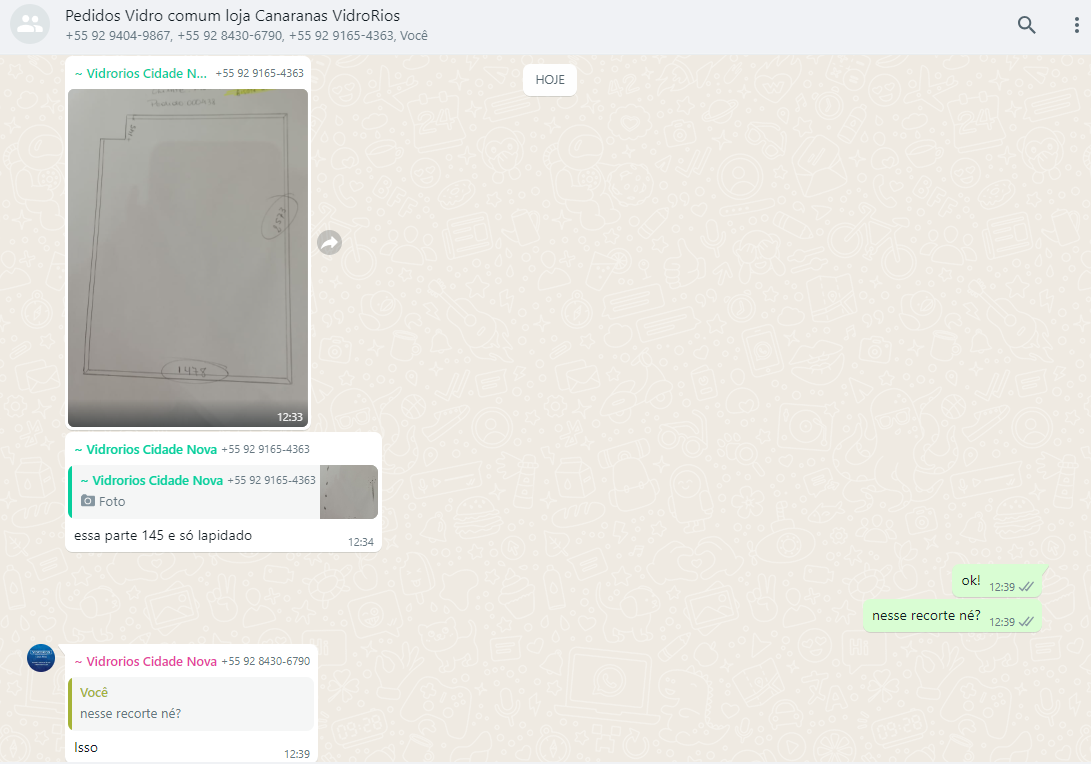This screenshot has height=764, width=1091.
Task: Click quoted 'nesse recorte né?' reply from Você
Action: 191,703
